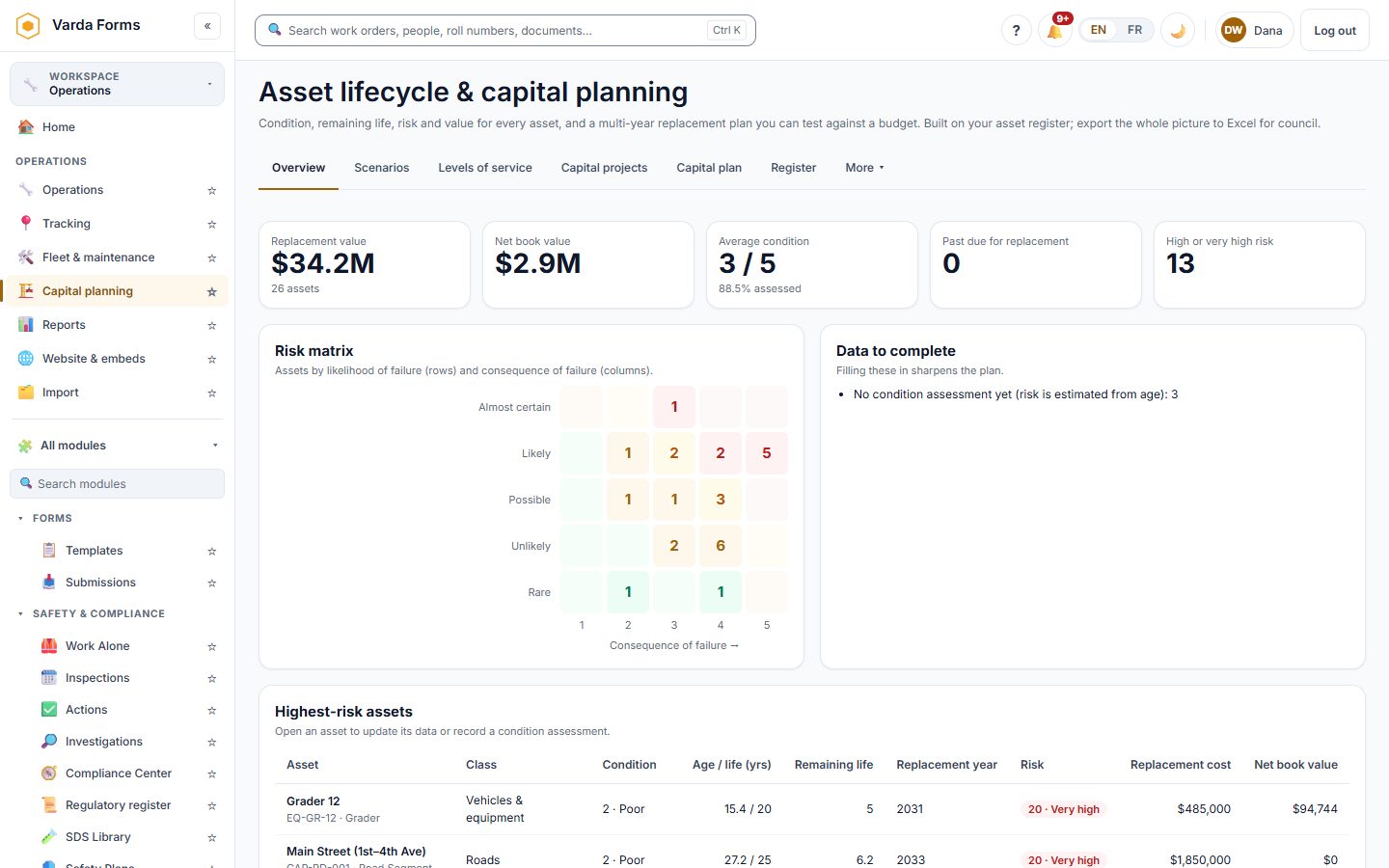This screenshot has height=868, width=1389.
Task: Collapse the sidebar with the chevron button
Action: coord(207,26)
